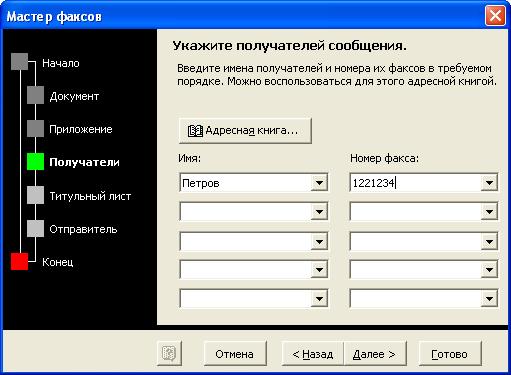511x375 pixels.
Task: Click the Конец step label
Action: coord(58,262)
